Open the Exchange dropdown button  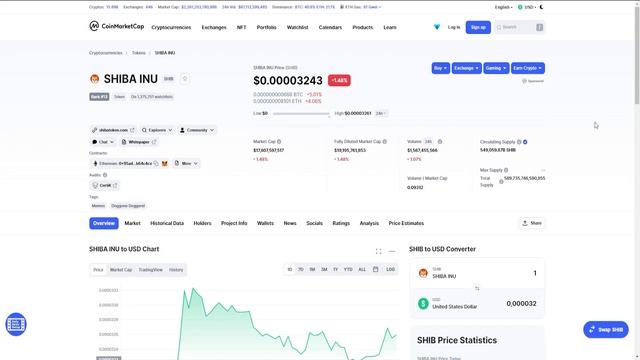[466, 68]
